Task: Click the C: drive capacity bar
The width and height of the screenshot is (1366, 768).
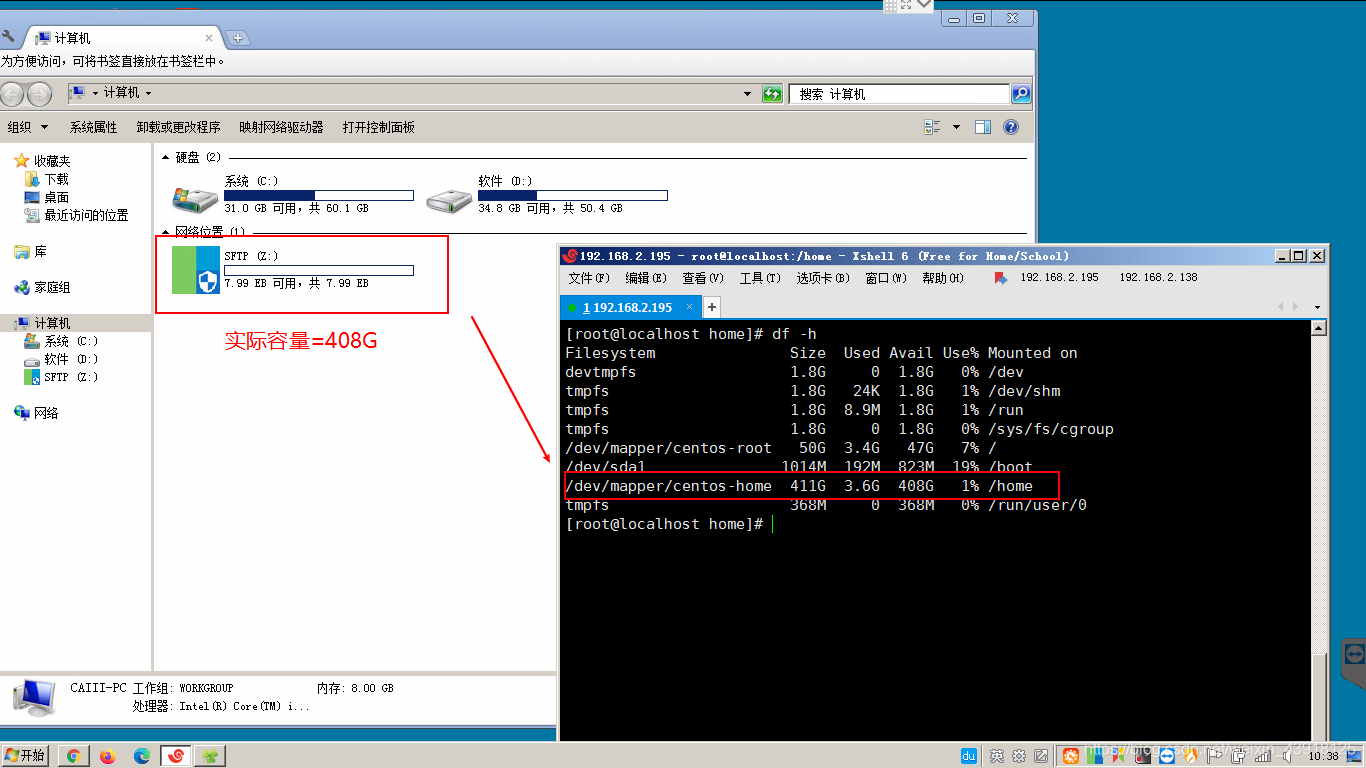Action: [319, 195]
